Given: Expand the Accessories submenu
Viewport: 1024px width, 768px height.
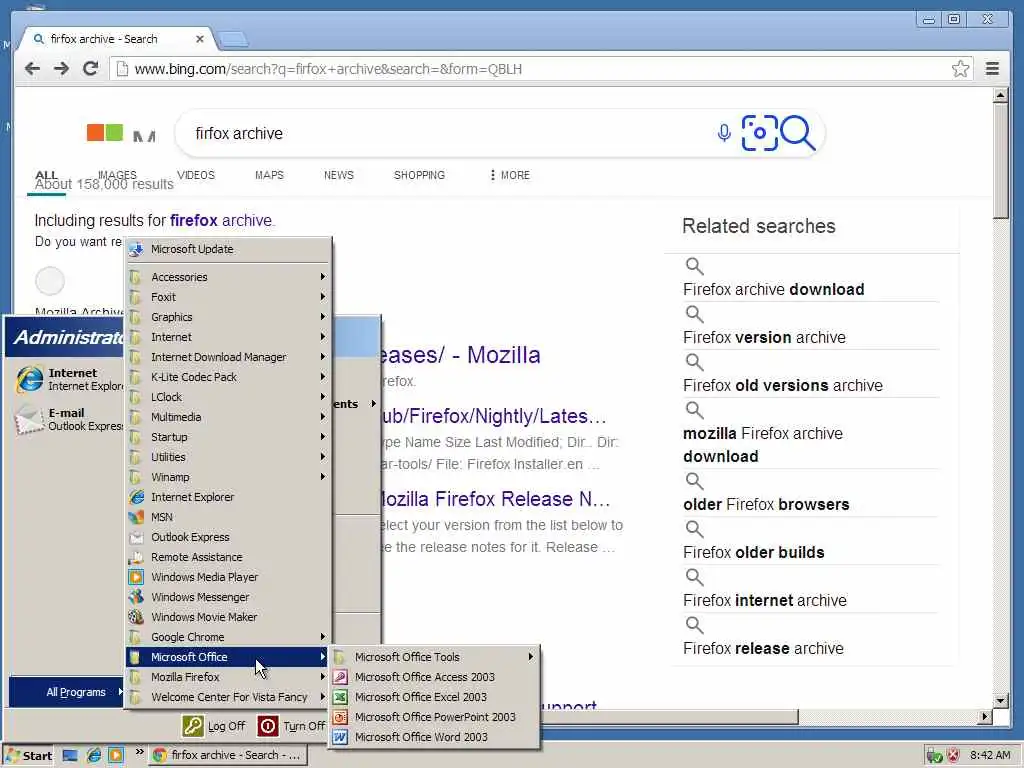Looking at the screenshot, I should pos(229,277).
